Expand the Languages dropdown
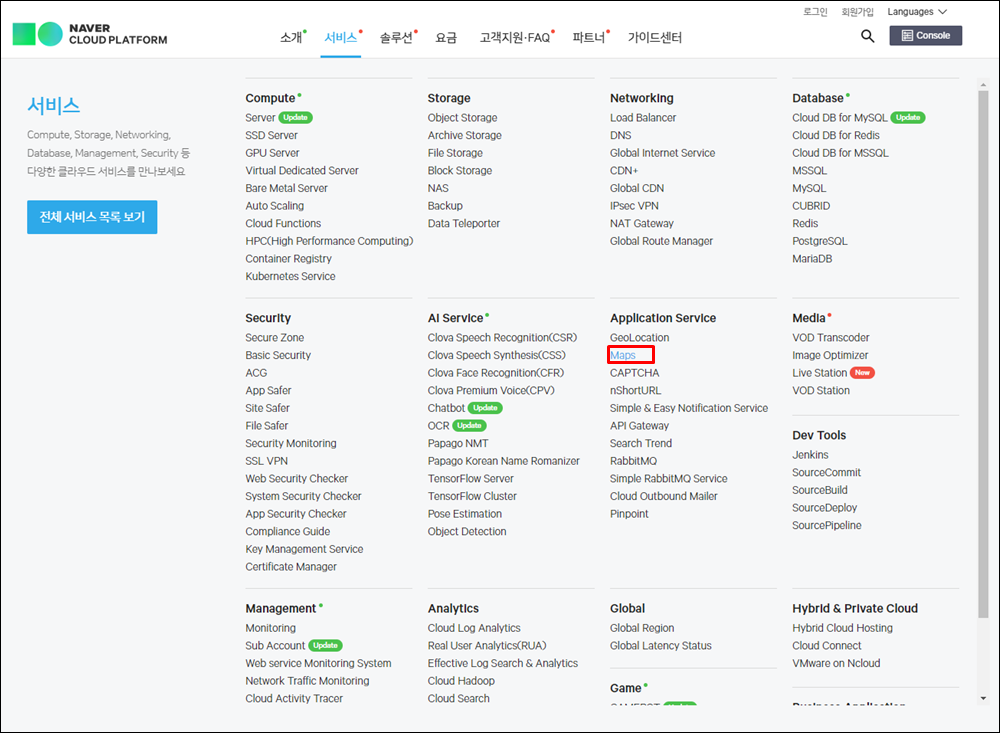Viewport: 1000px width, 733px height. pos(917,11)
